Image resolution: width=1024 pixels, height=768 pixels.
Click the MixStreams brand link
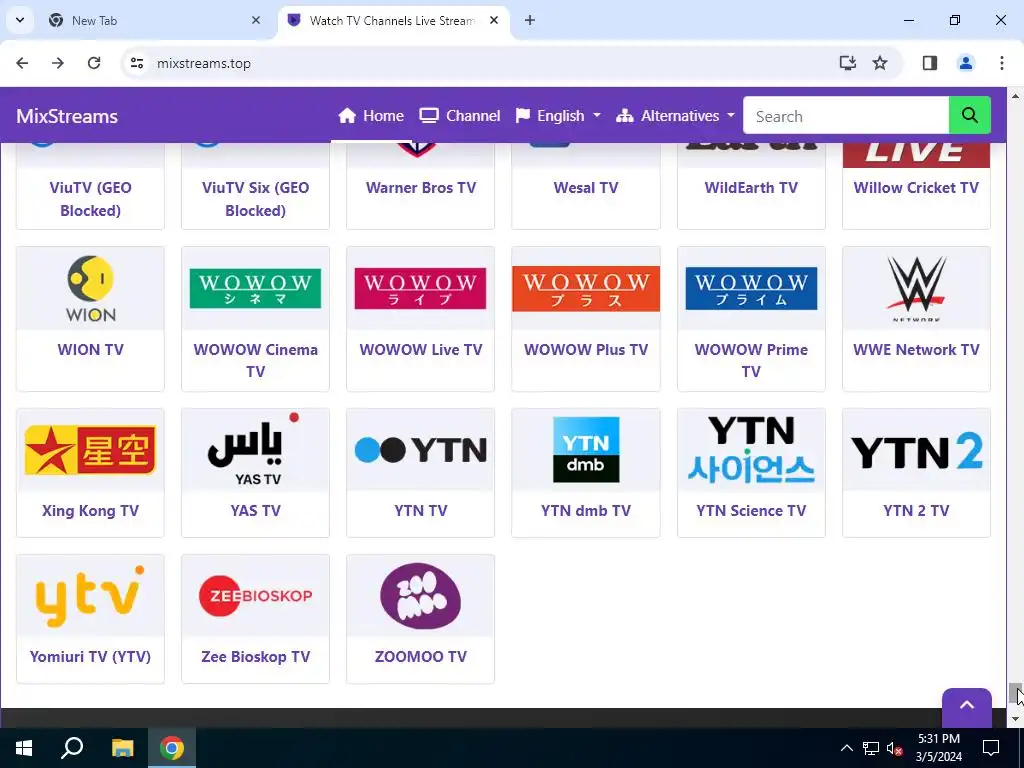(67, 116)
